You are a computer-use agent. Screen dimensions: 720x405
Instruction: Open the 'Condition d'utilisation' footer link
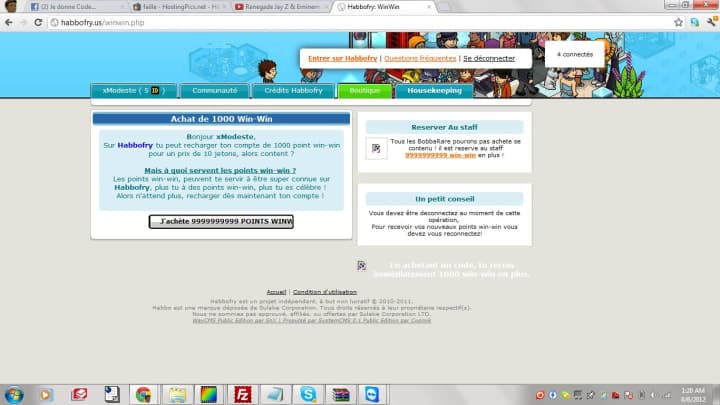(325, 292)
